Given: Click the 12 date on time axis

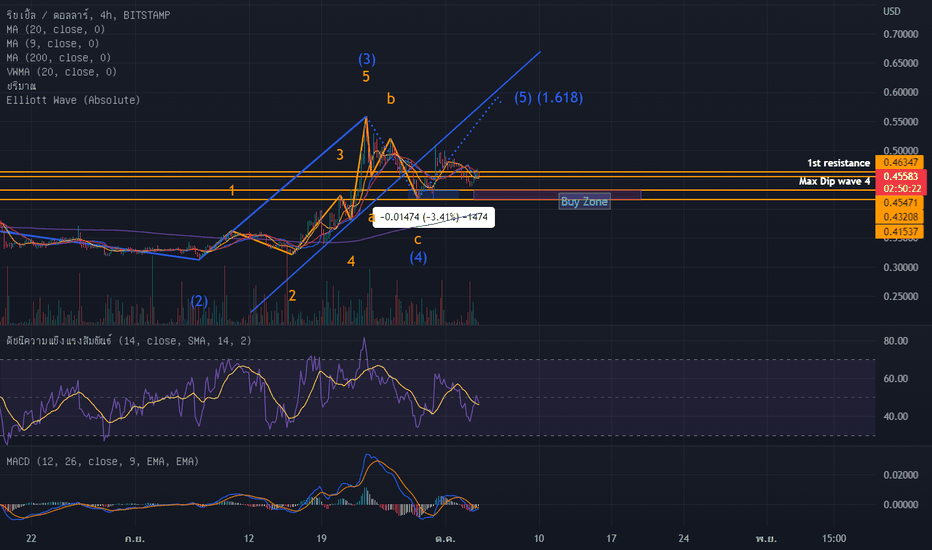Looking at the screenshot, I should [x=248, y=539].
